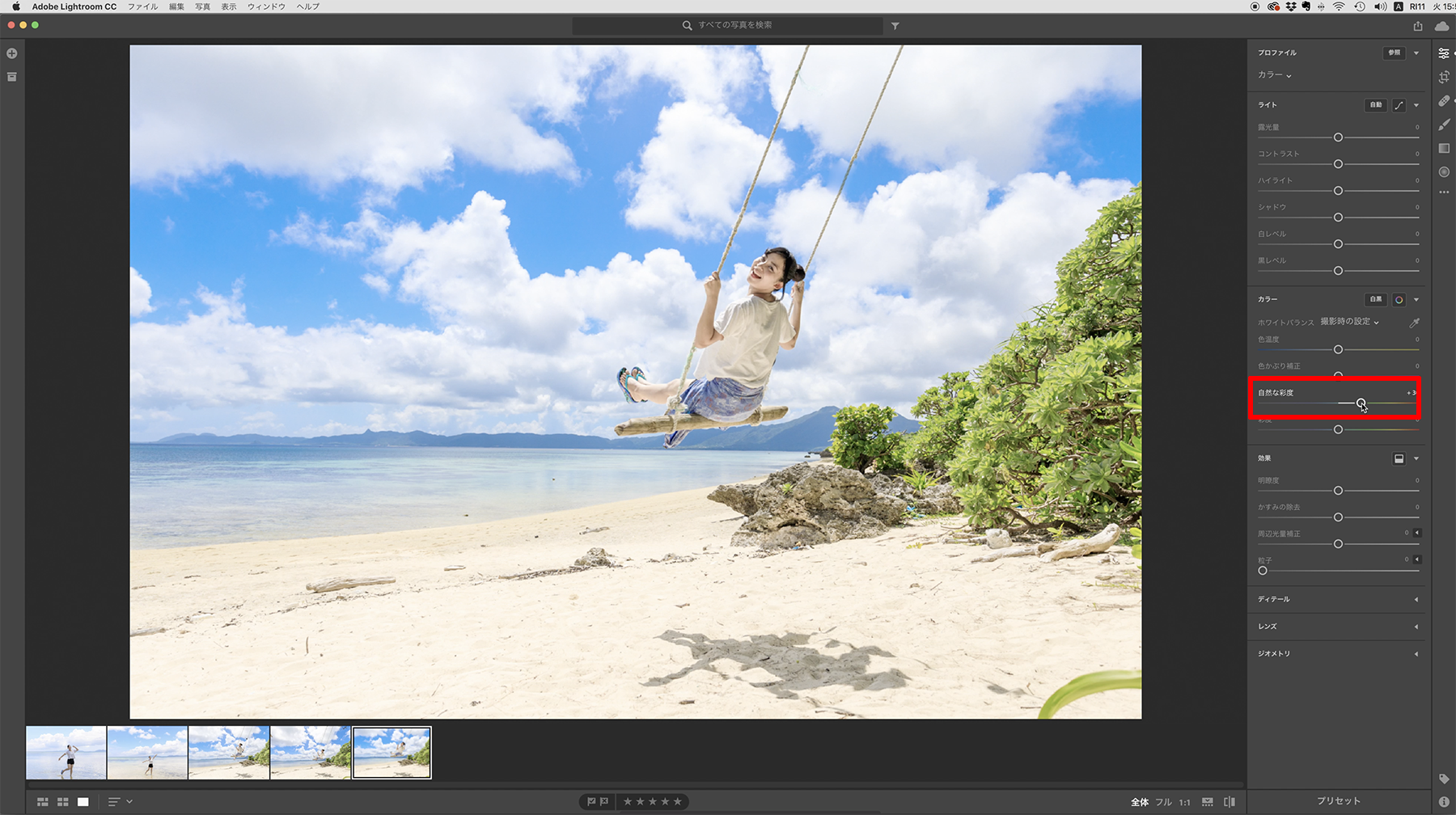Switch to square grid view
The height and width of the screenshot is (815, 1456).
tap(63, 802)
